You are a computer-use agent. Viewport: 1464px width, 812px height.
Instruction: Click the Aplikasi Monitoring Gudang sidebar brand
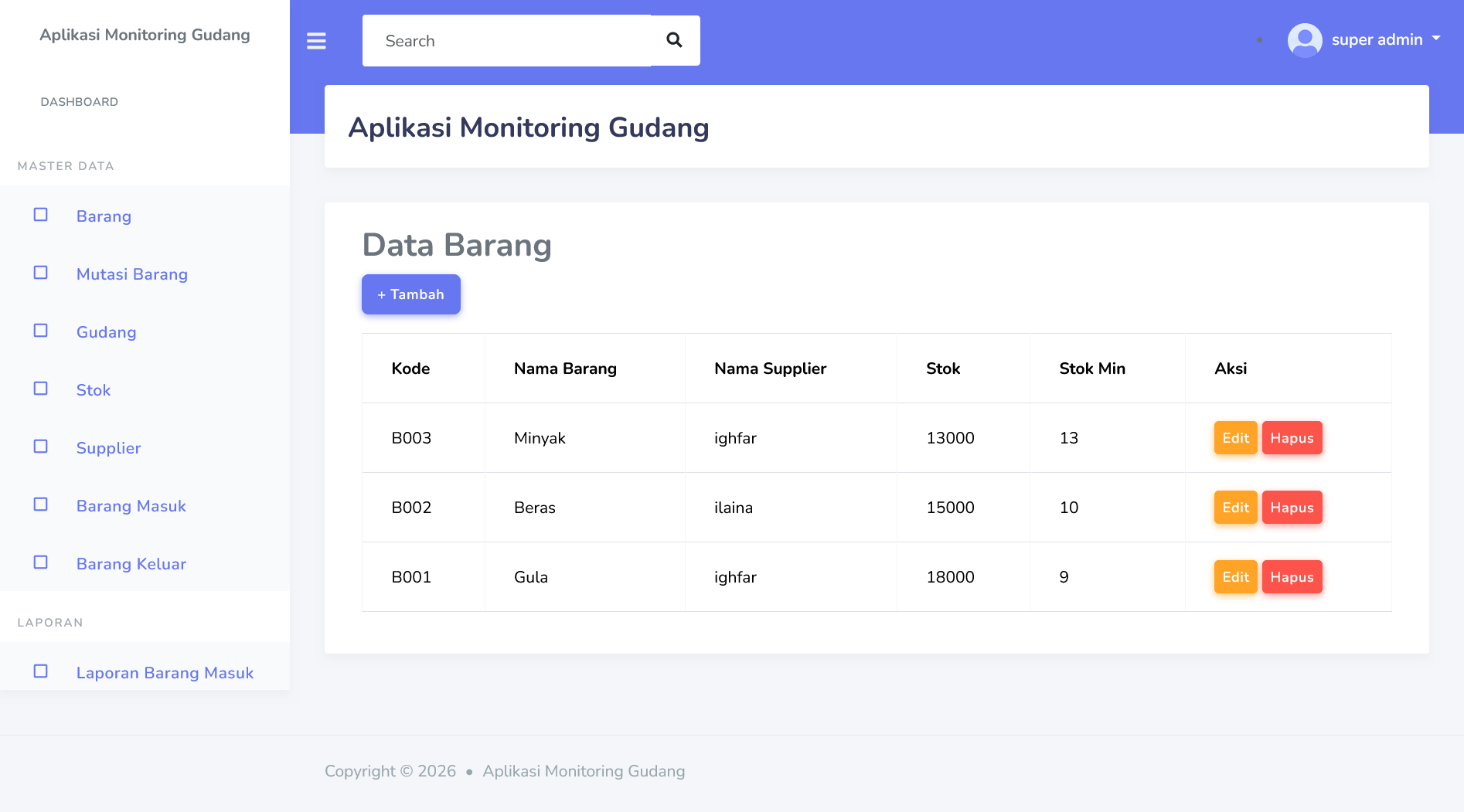click(145, 35)
